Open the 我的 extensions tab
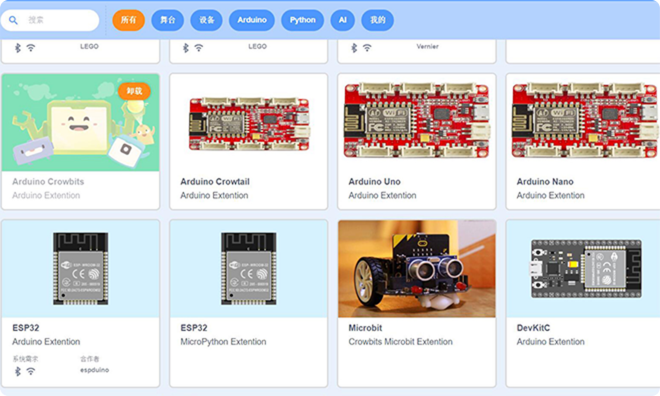 coord(378,20)
